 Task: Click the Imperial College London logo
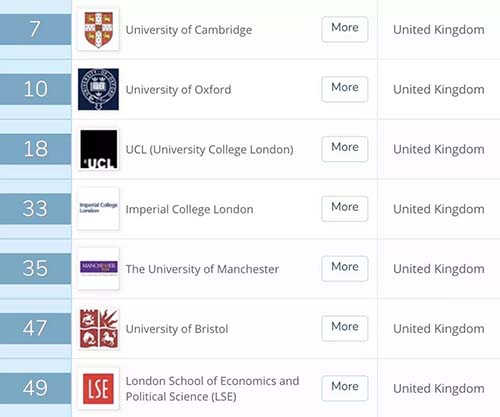pos(98,209)
